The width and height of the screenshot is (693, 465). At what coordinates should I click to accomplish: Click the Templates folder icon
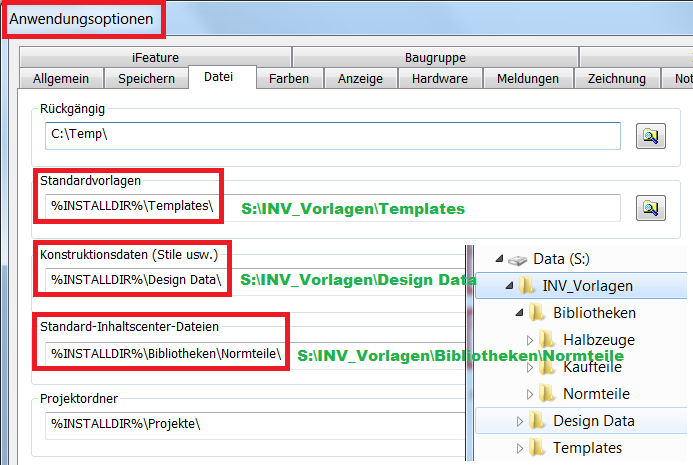[x=537, y=447]
